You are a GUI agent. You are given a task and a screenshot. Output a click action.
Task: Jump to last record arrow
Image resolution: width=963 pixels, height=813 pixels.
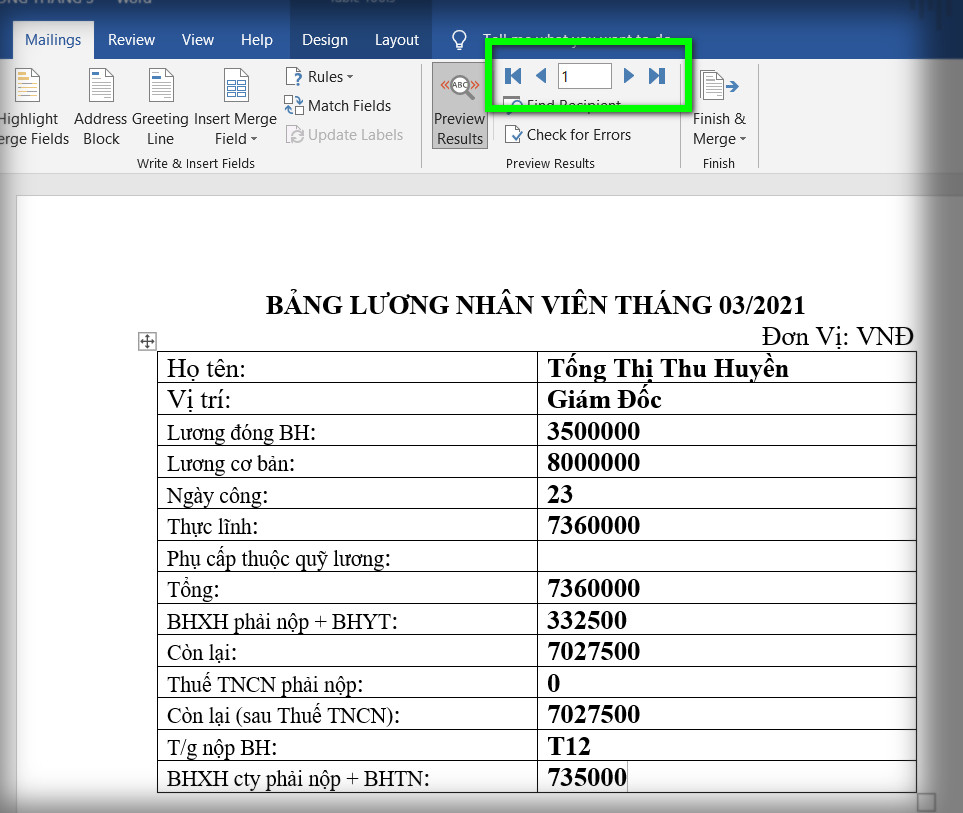[x=657, y=76]
